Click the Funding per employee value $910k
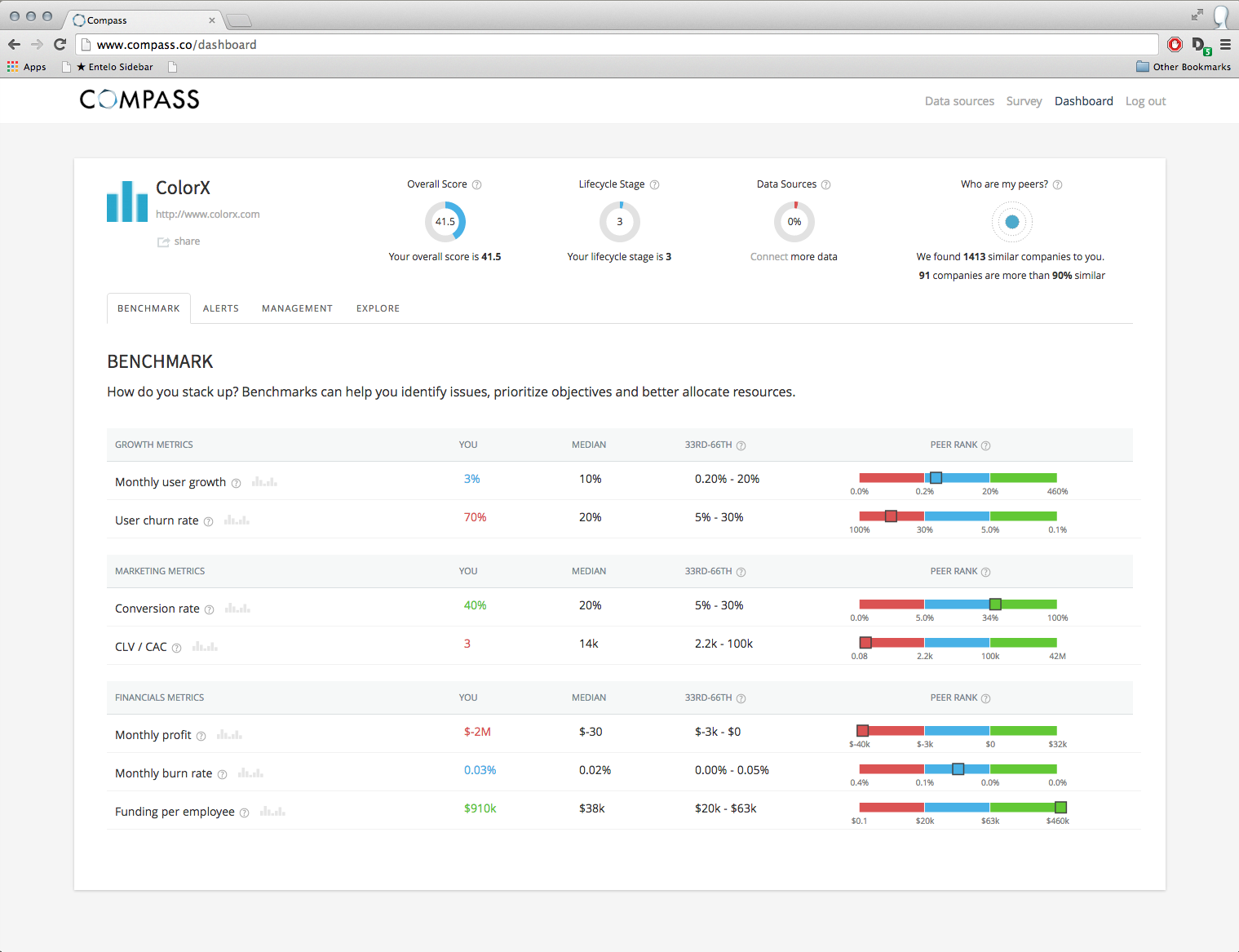This screenshot has width=1239, height=952. (480, 808)
